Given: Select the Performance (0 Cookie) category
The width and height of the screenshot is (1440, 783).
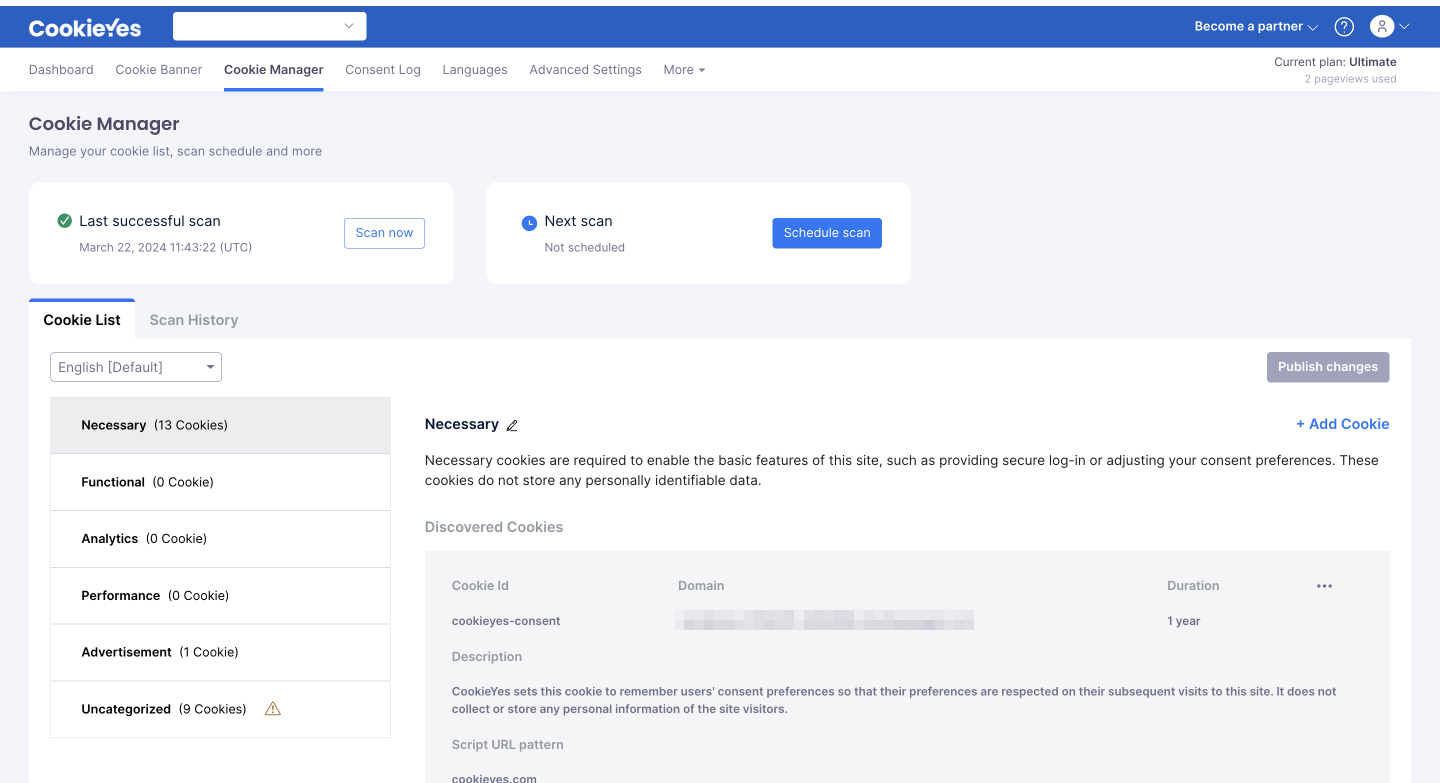Looking at the screenshot, I should tap(220, 596).
